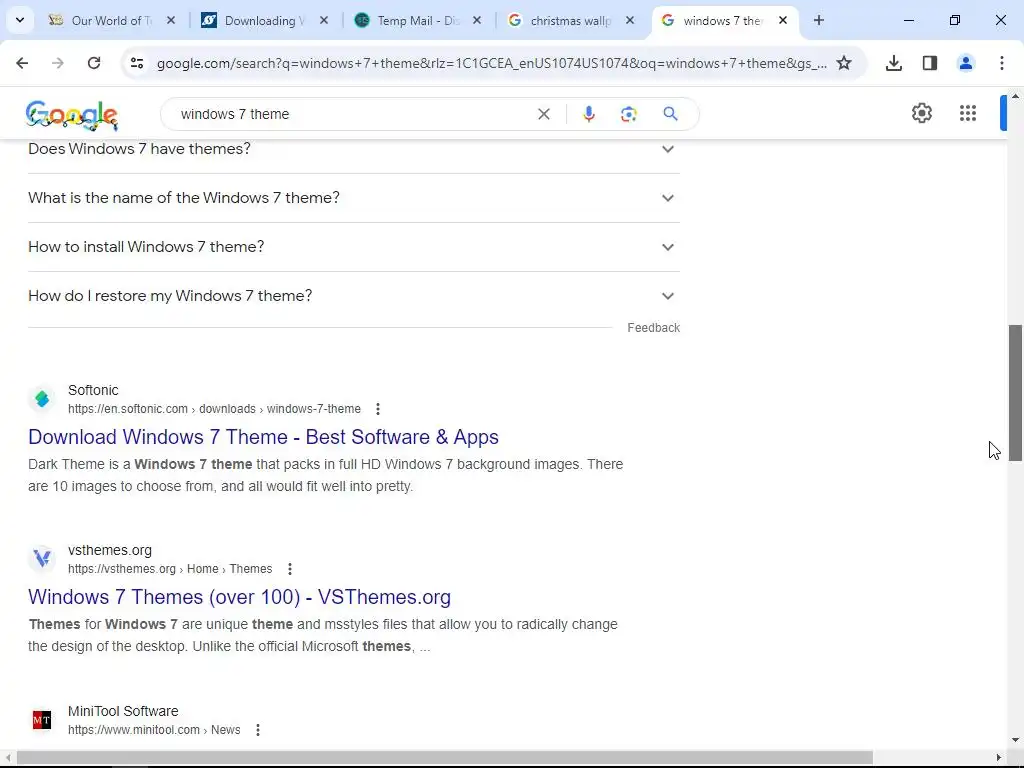1024x768 pixels.
Task: Clear the search box text
Action: (543, 114)
